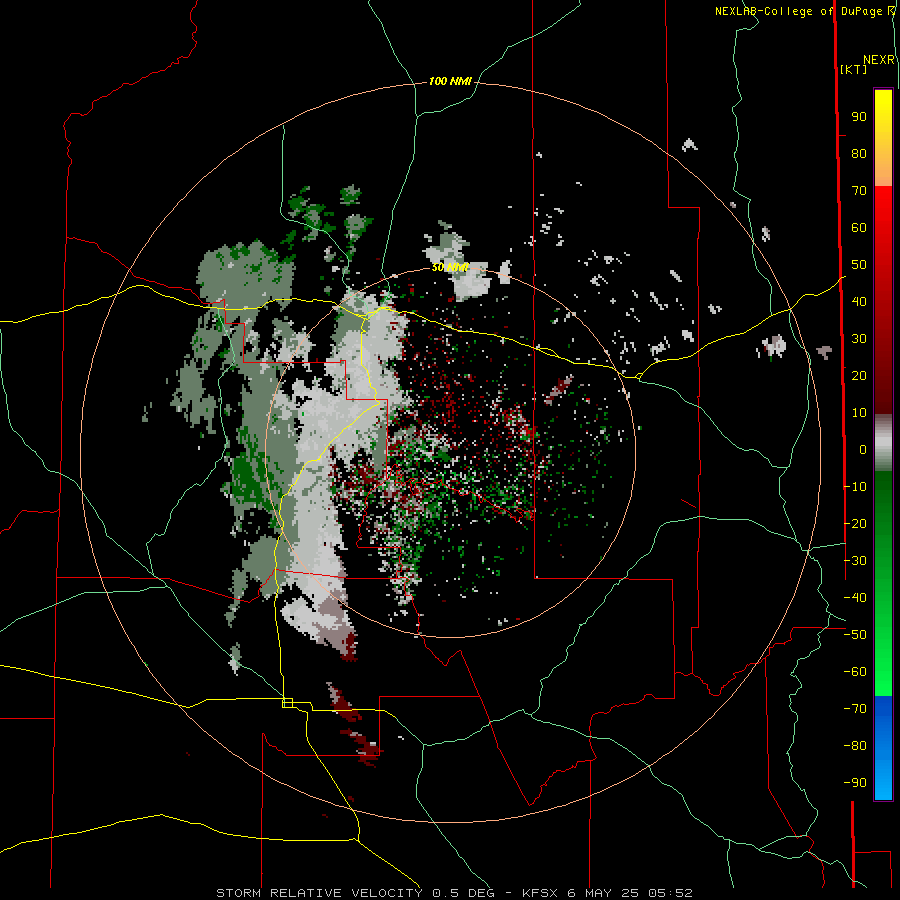Click the blue segment at the color bar bottom
Image resolution: width=900 pixels, height=900 pixels.
tap(883, 748)
